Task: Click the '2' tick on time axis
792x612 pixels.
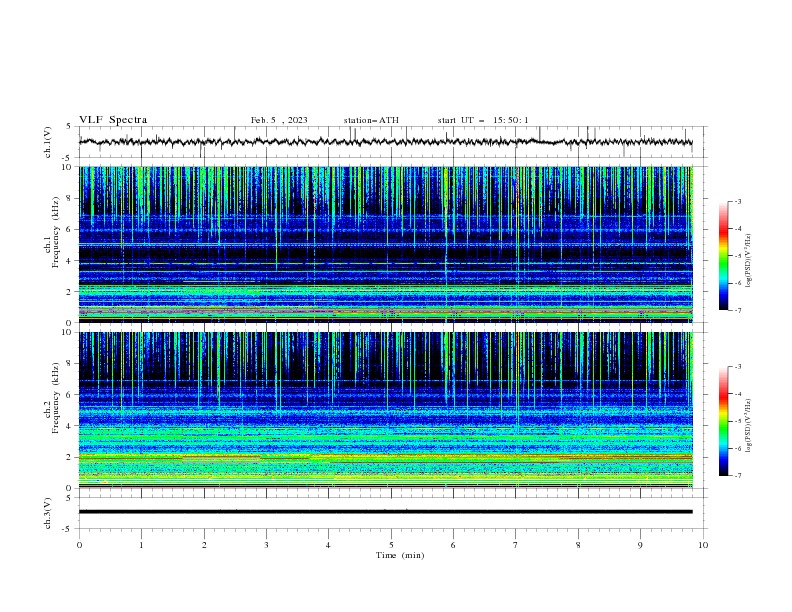Action: pos(204,545)
